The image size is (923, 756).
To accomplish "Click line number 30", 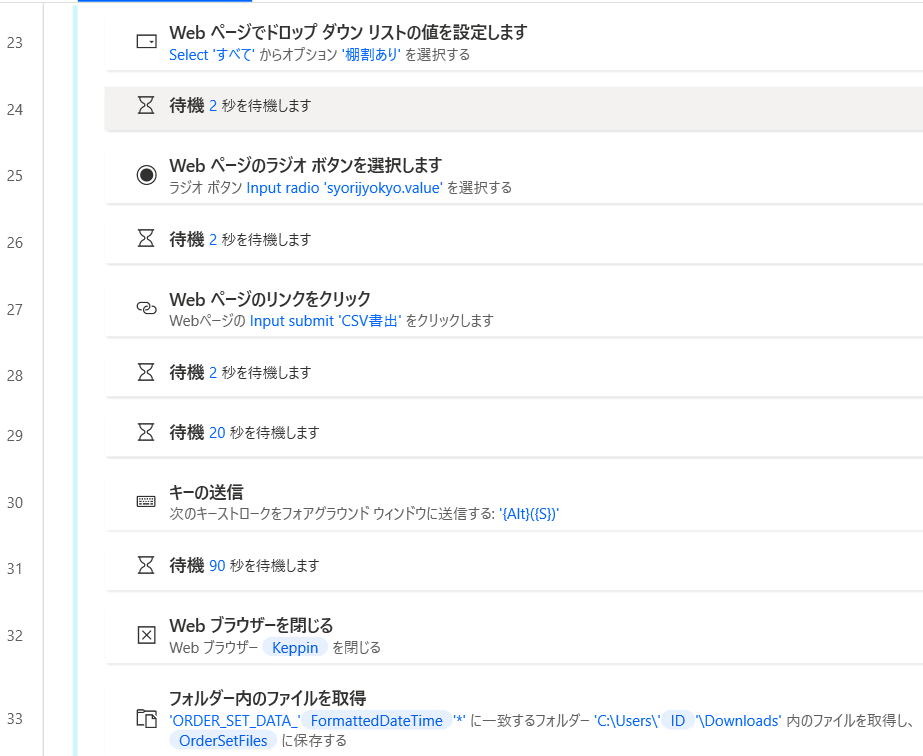I will 15,503.
